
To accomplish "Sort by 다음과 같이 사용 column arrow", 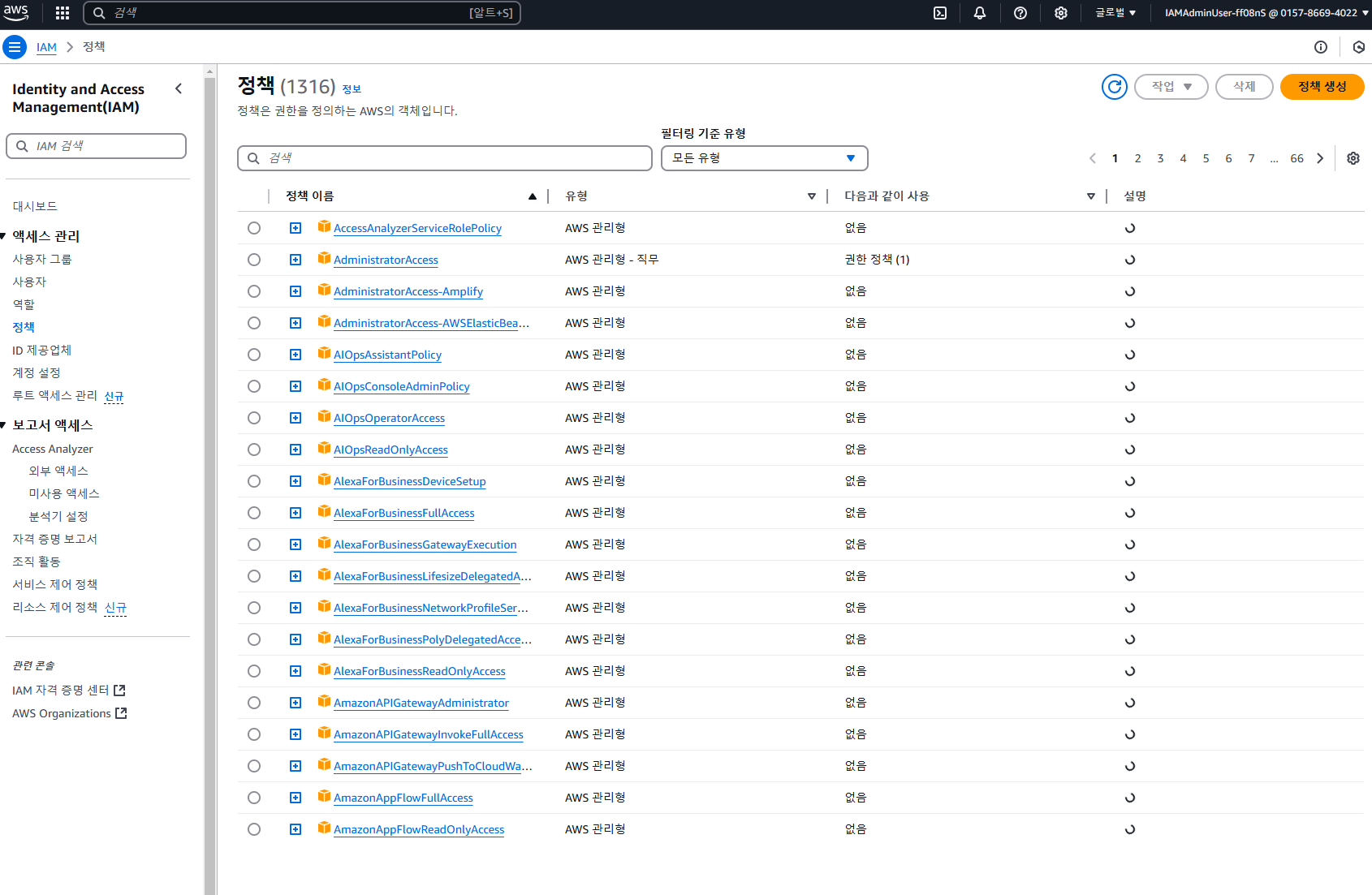I will point(1091,196).
